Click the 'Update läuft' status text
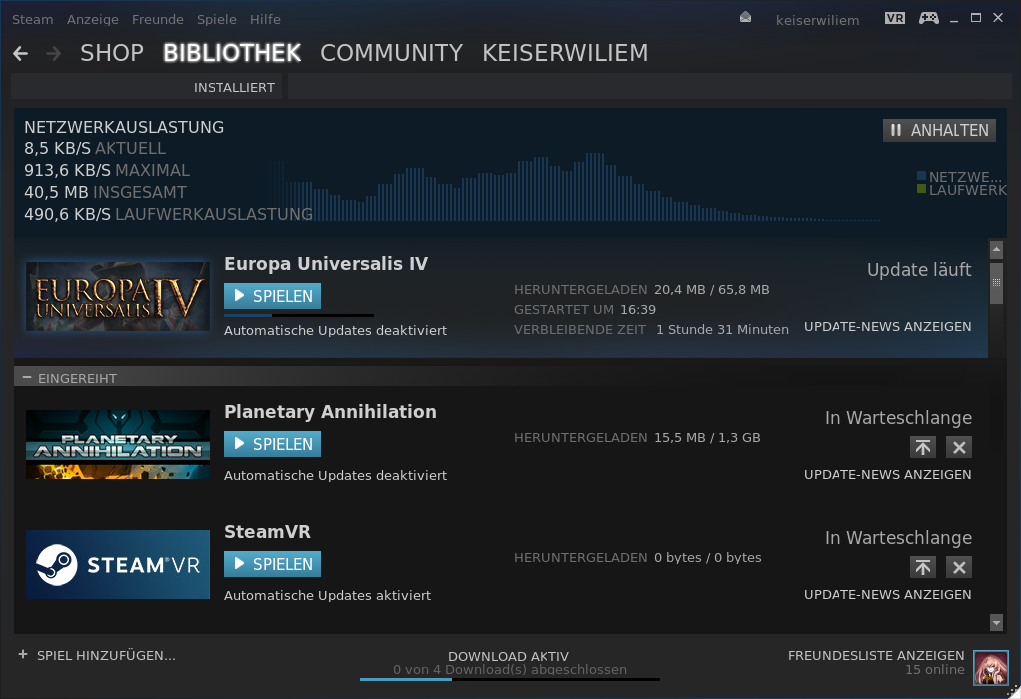 point(919,270)
